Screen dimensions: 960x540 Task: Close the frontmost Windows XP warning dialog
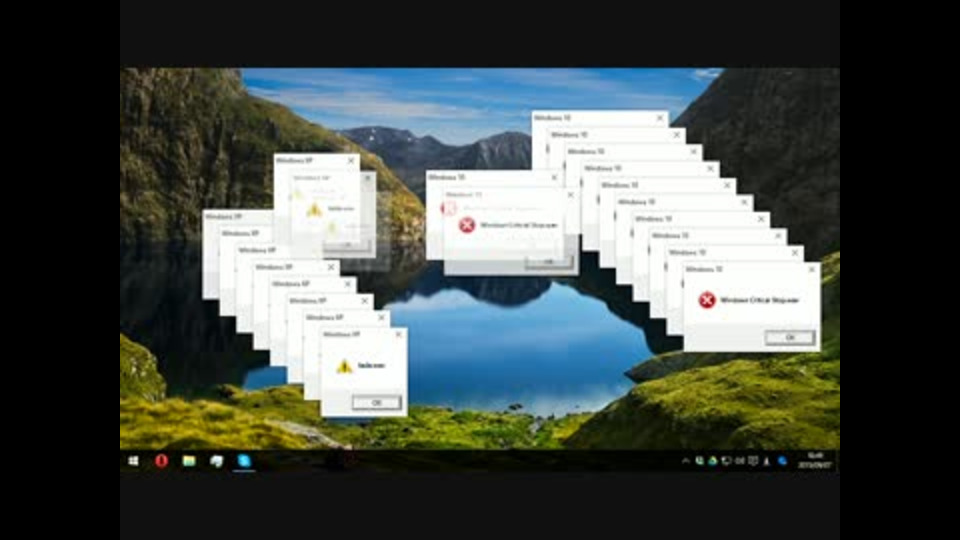[x=399, y=334]
